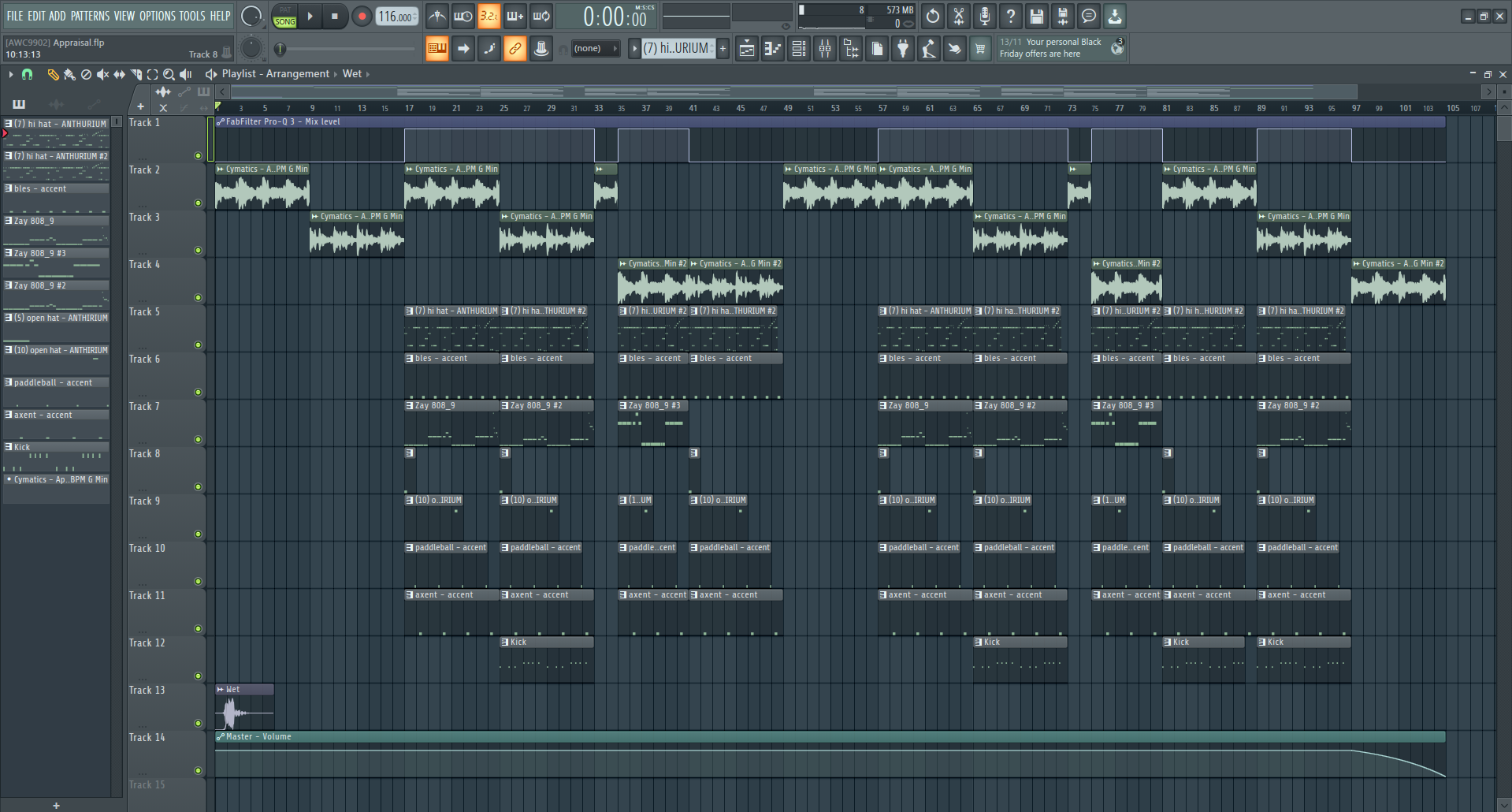
Task: Select the Playback scrub tool
Action: point(186,74)
